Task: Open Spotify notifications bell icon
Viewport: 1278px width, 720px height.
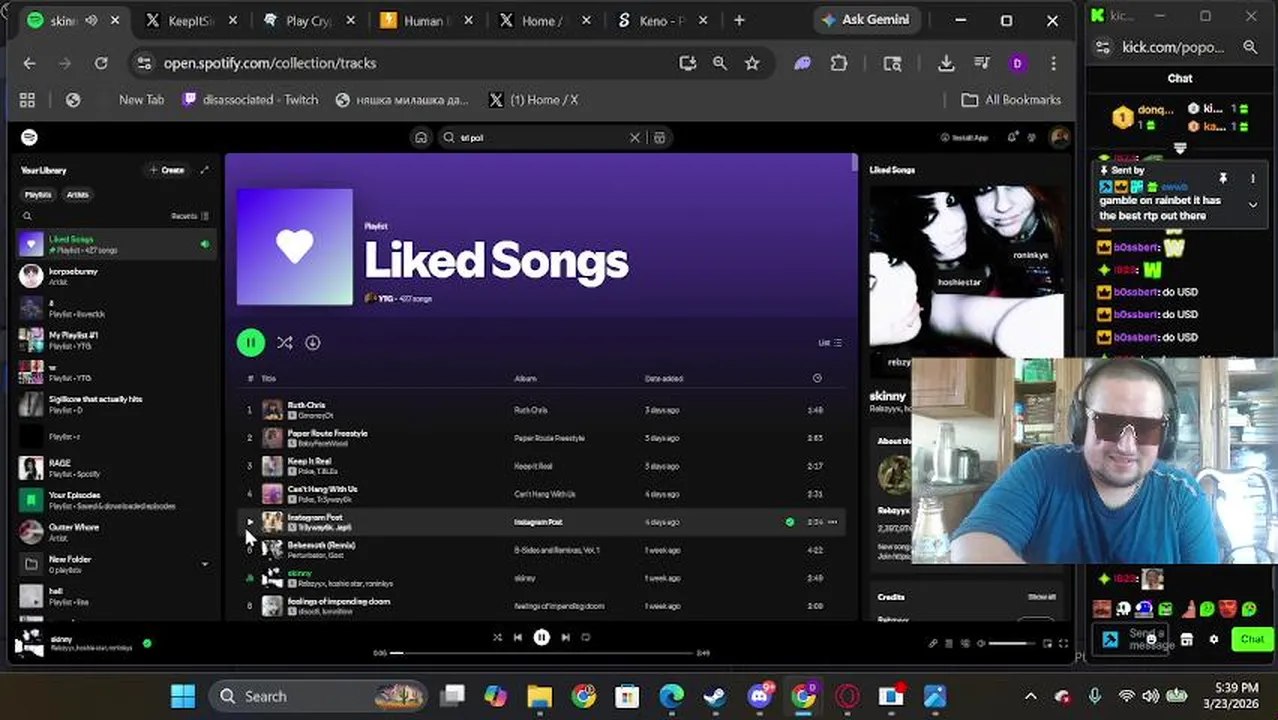Action: tap(1012, 137)
